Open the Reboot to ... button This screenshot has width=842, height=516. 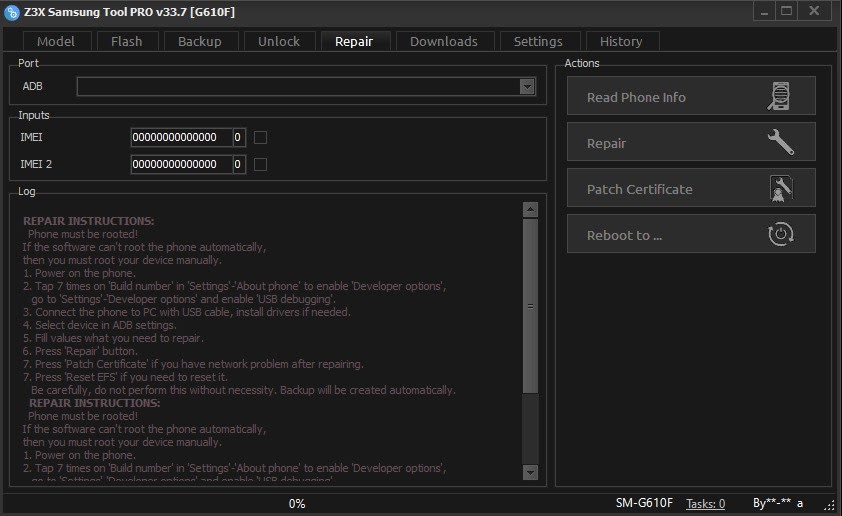[691, 234]
